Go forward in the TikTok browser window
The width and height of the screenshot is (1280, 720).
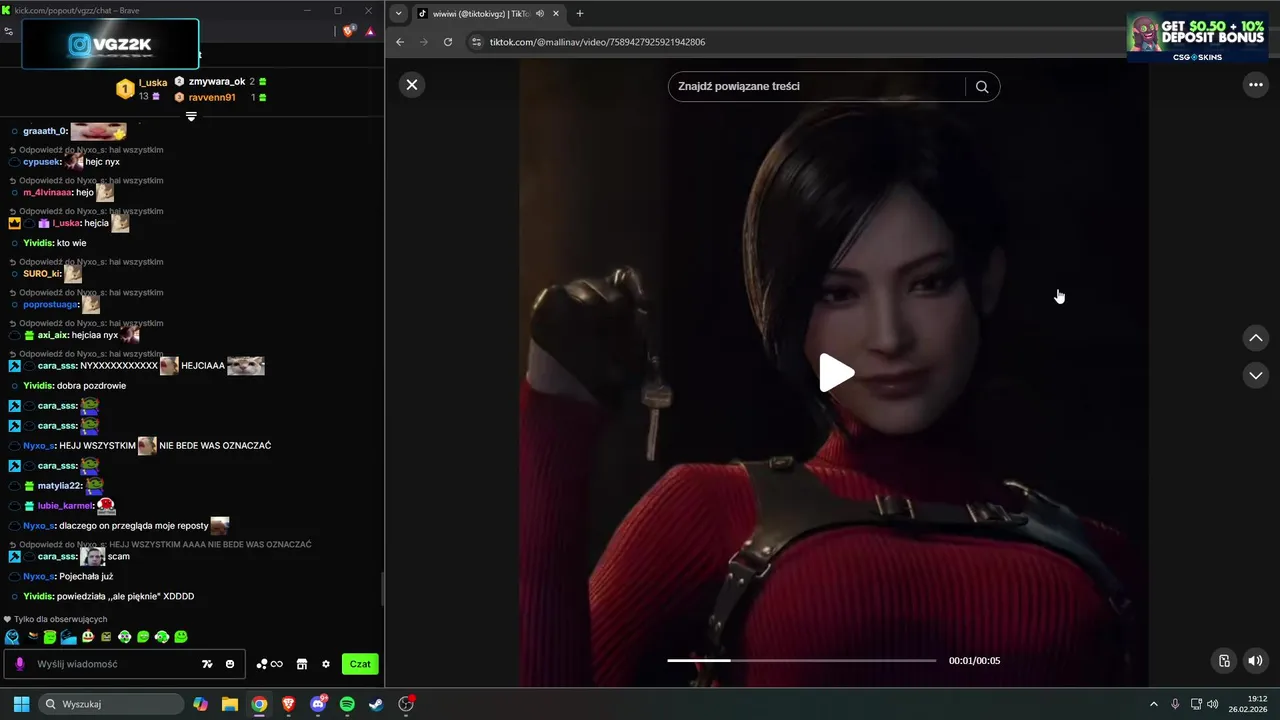(424, 42)
